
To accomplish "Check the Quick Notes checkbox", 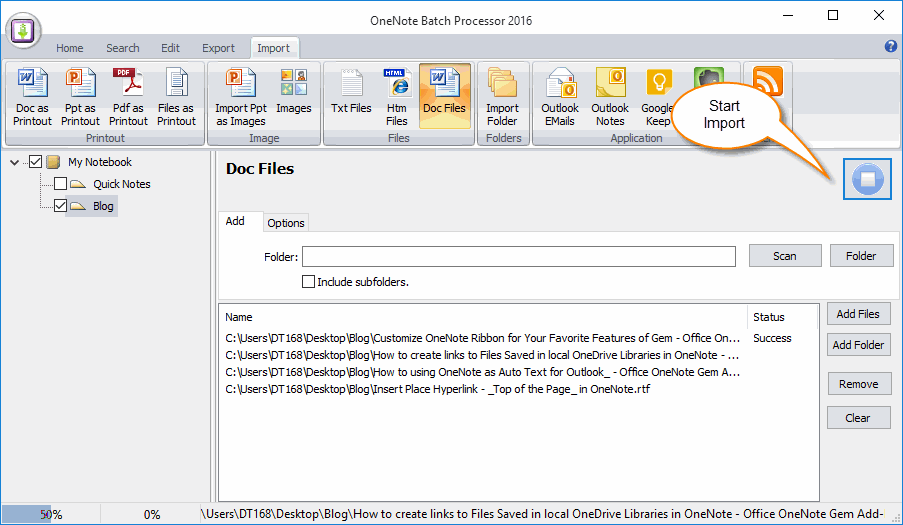I will (x=60, y=184).
